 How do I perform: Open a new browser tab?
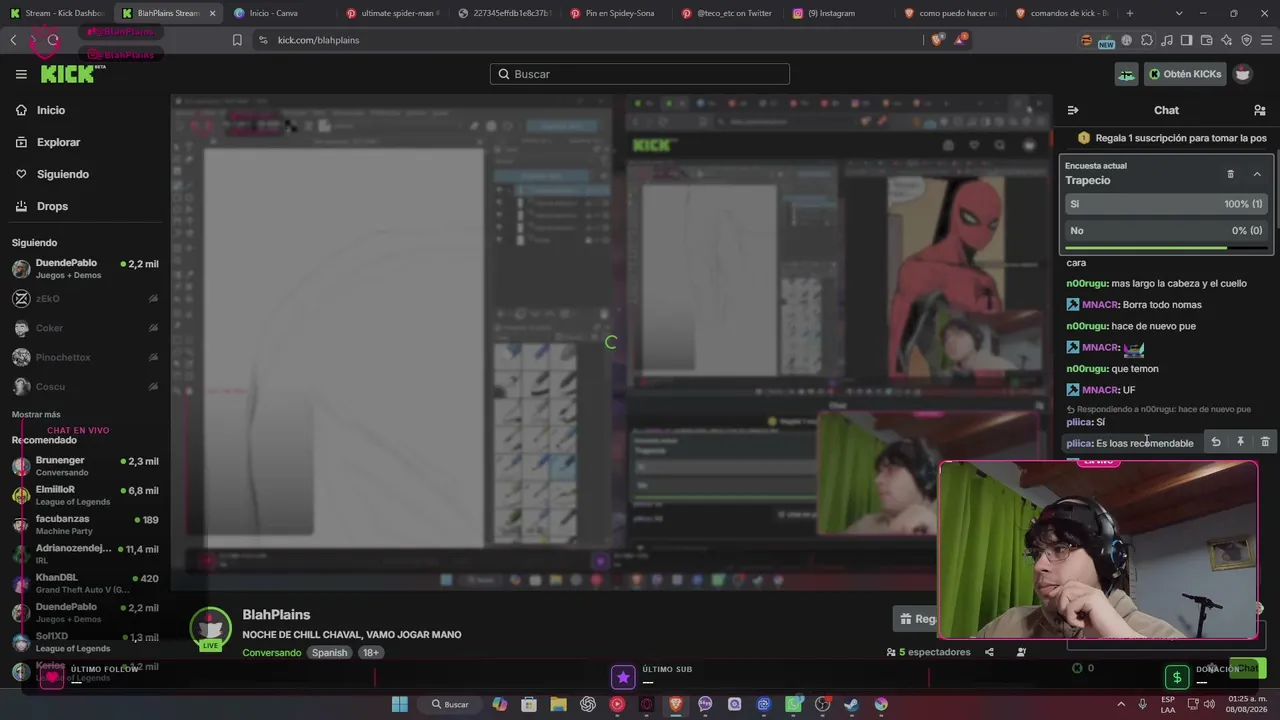[x=1130, y=13]
